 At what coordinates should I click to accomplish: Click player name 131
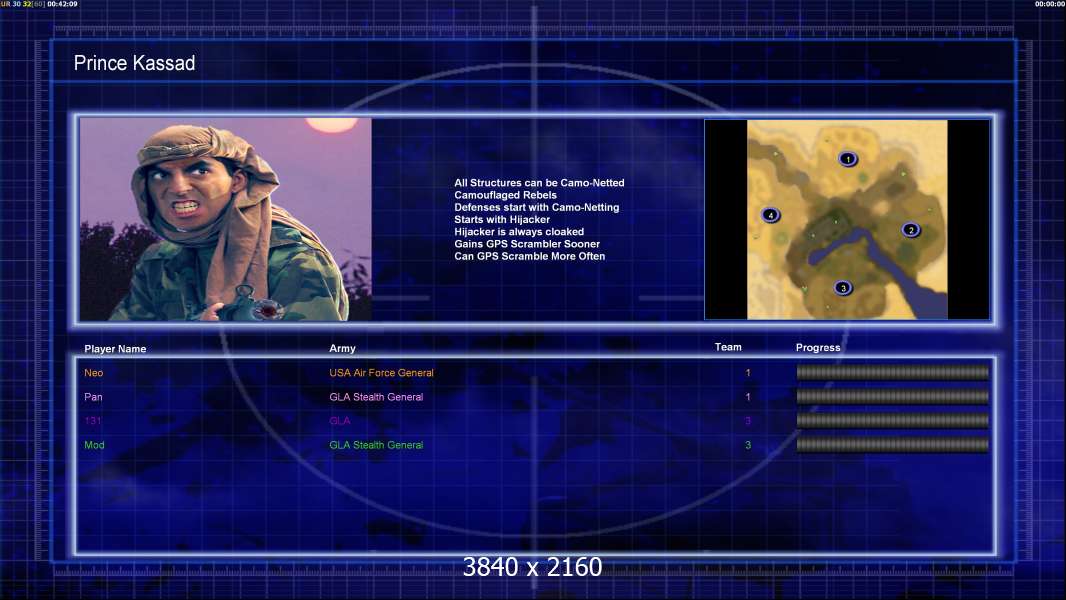tap(92, 421)
